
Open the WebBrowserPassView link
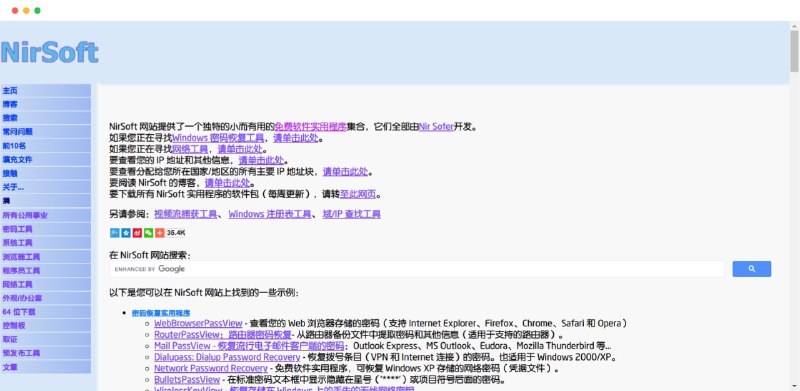click(x=198, y=323)
